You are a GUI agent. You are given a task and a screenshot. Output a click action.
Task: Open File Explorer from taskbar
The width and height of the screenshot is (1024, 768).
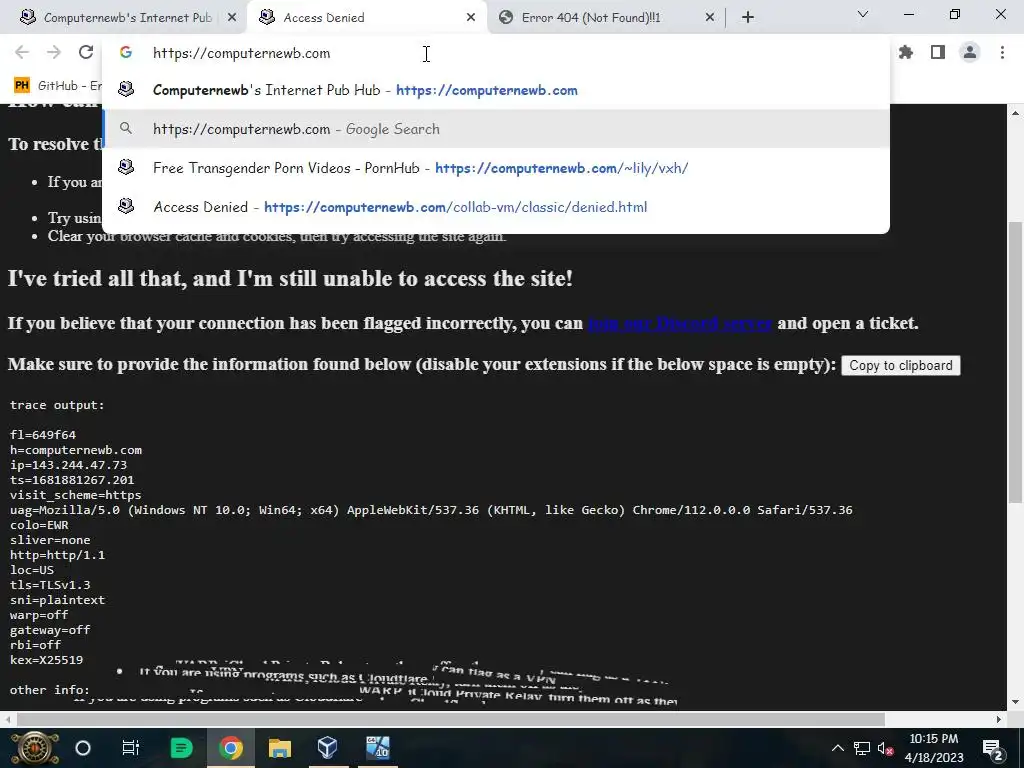(x=280, y=748)
